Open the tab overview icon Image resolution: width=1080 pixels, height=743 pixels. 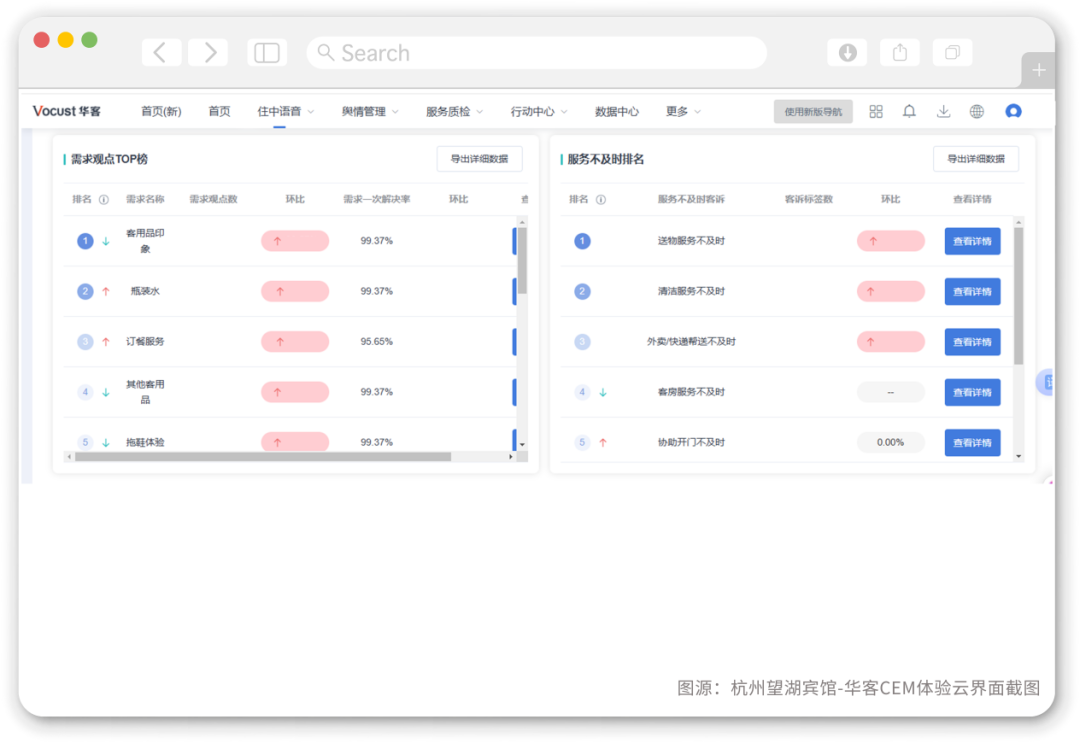click(952, 52)
